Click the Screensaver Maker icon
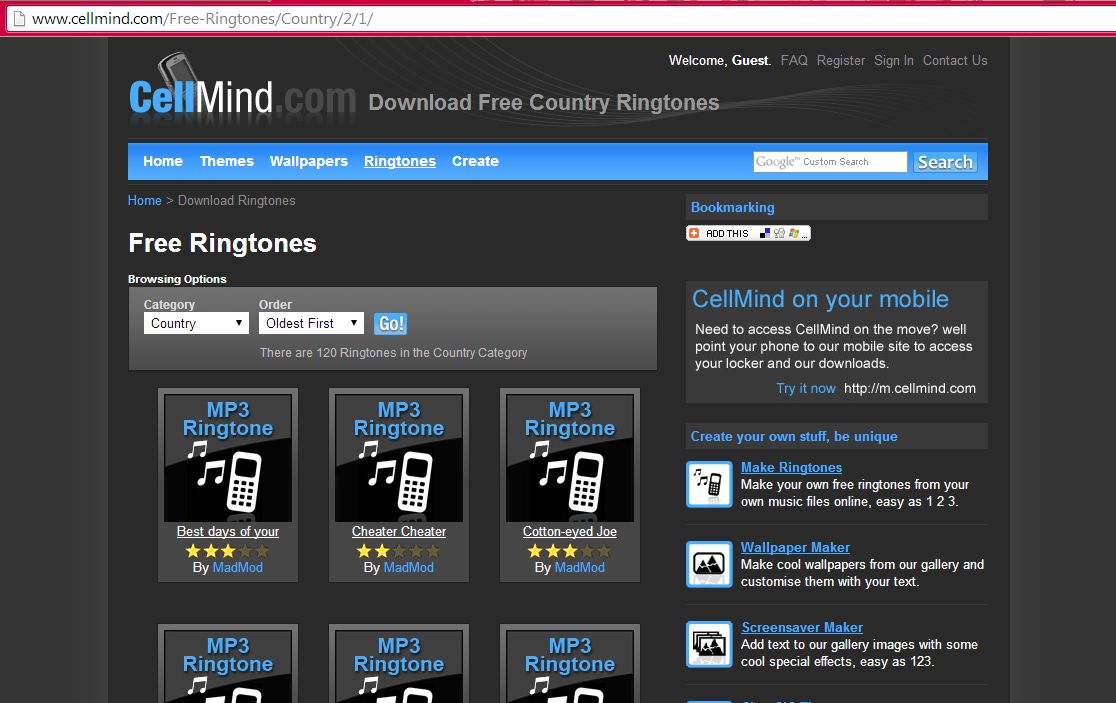The height and width of the screenshot is (703, 1116). click(x=709, y=644)
